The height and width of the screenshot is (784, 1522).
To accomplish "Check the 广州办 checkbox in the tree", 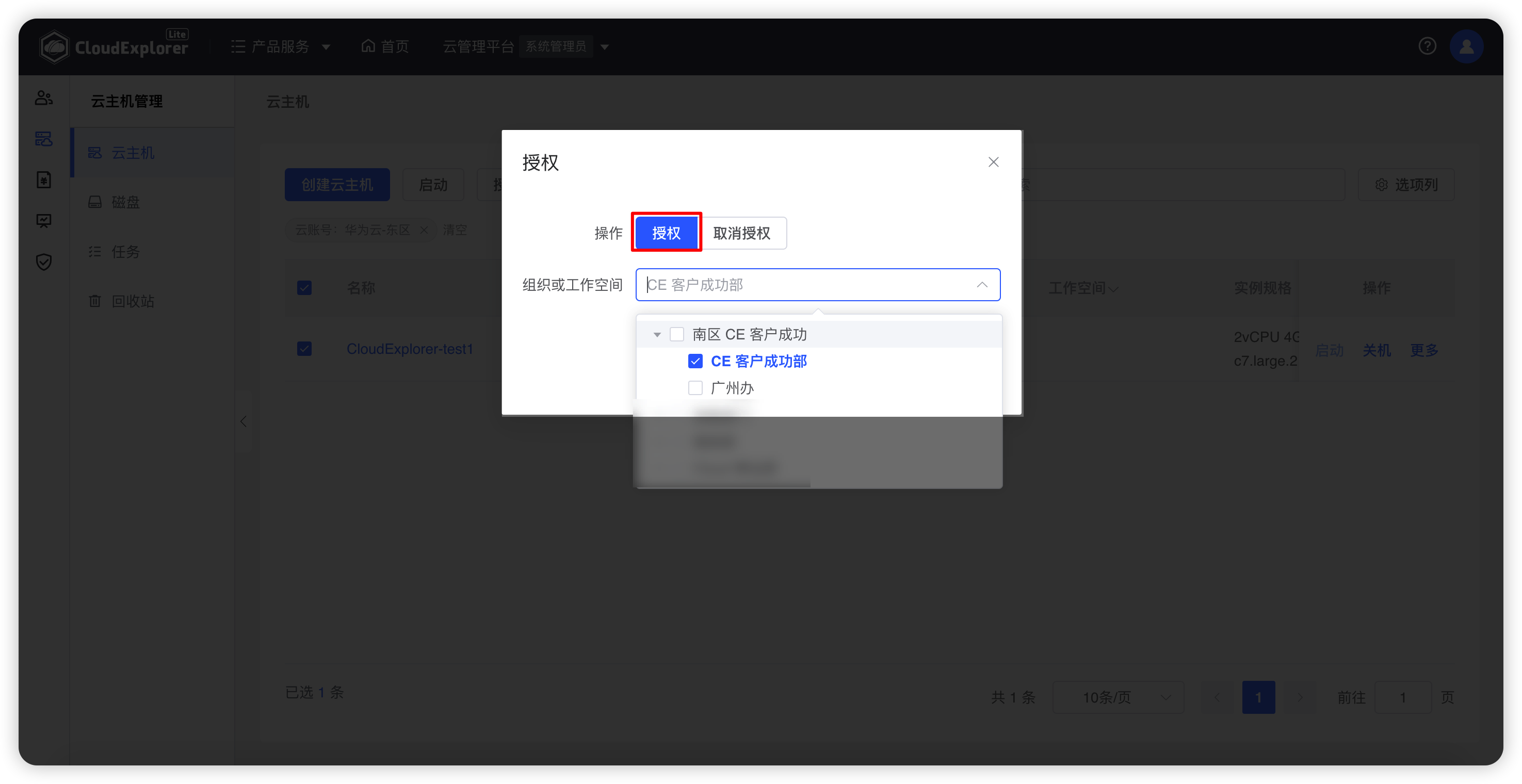I will pos(695,387).
